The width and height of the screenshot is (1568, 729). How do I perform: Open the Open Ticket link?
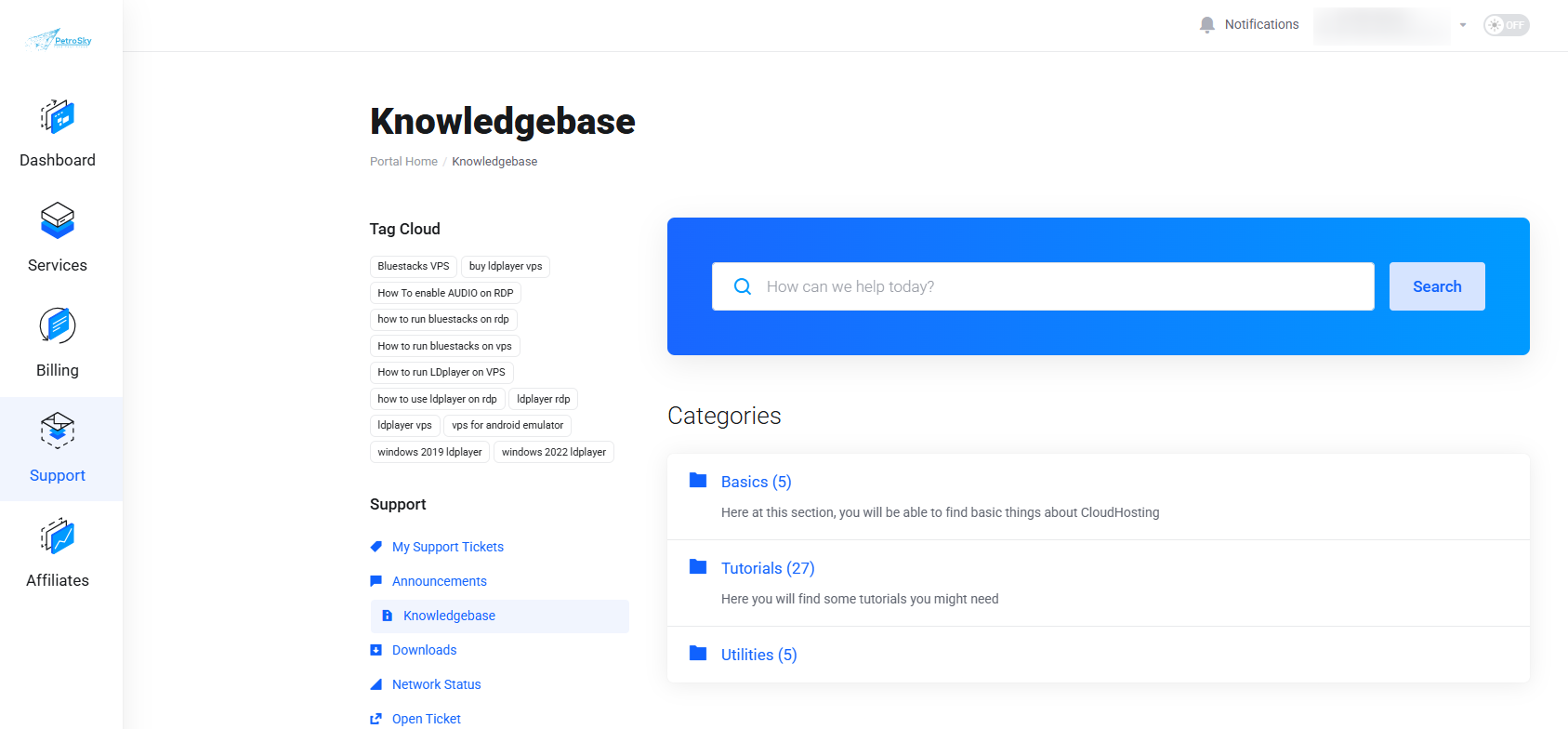coord(427,719)
